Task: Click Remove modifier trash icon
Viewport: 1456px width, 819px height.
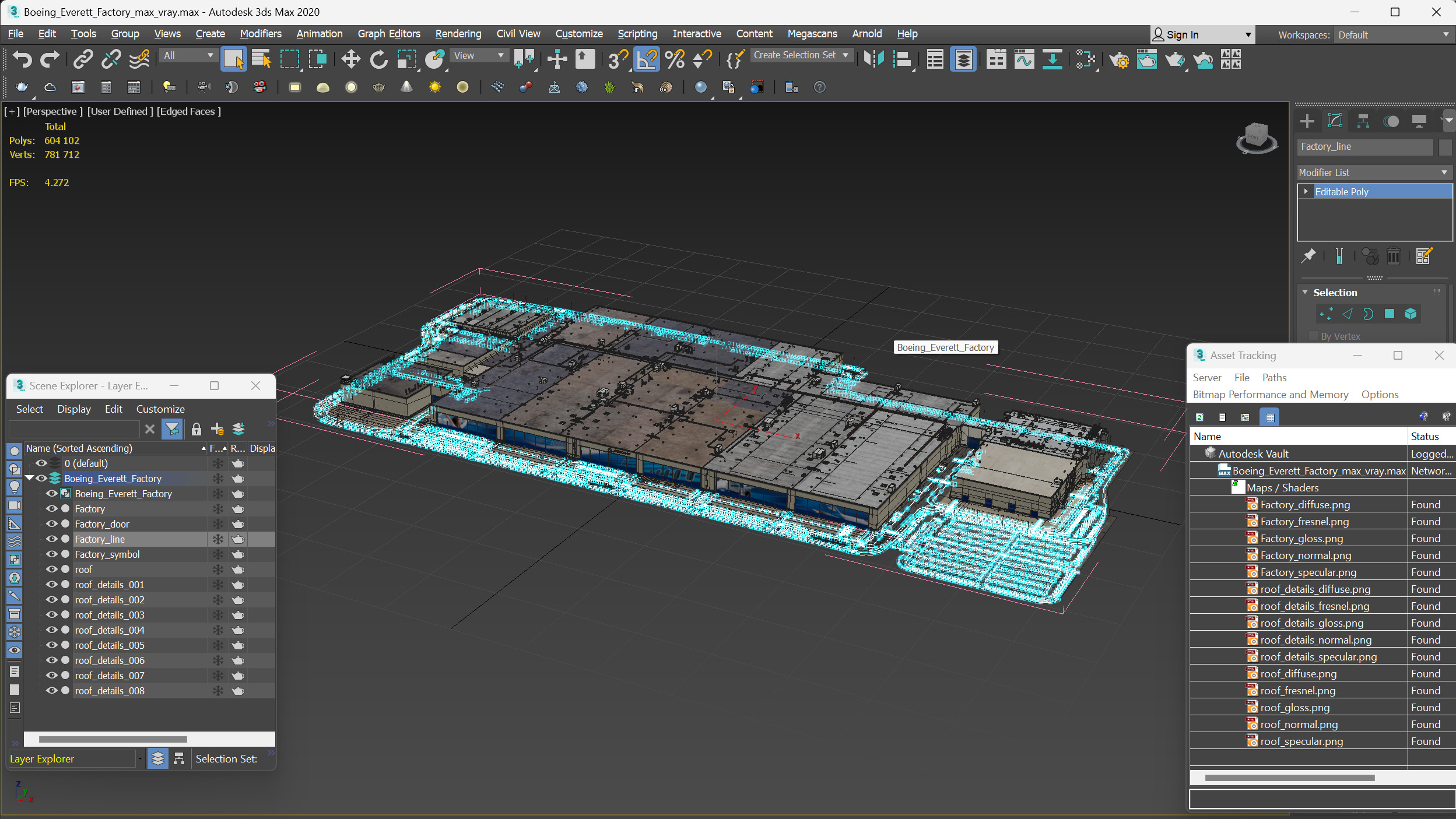Action: tap(1394, 256)
